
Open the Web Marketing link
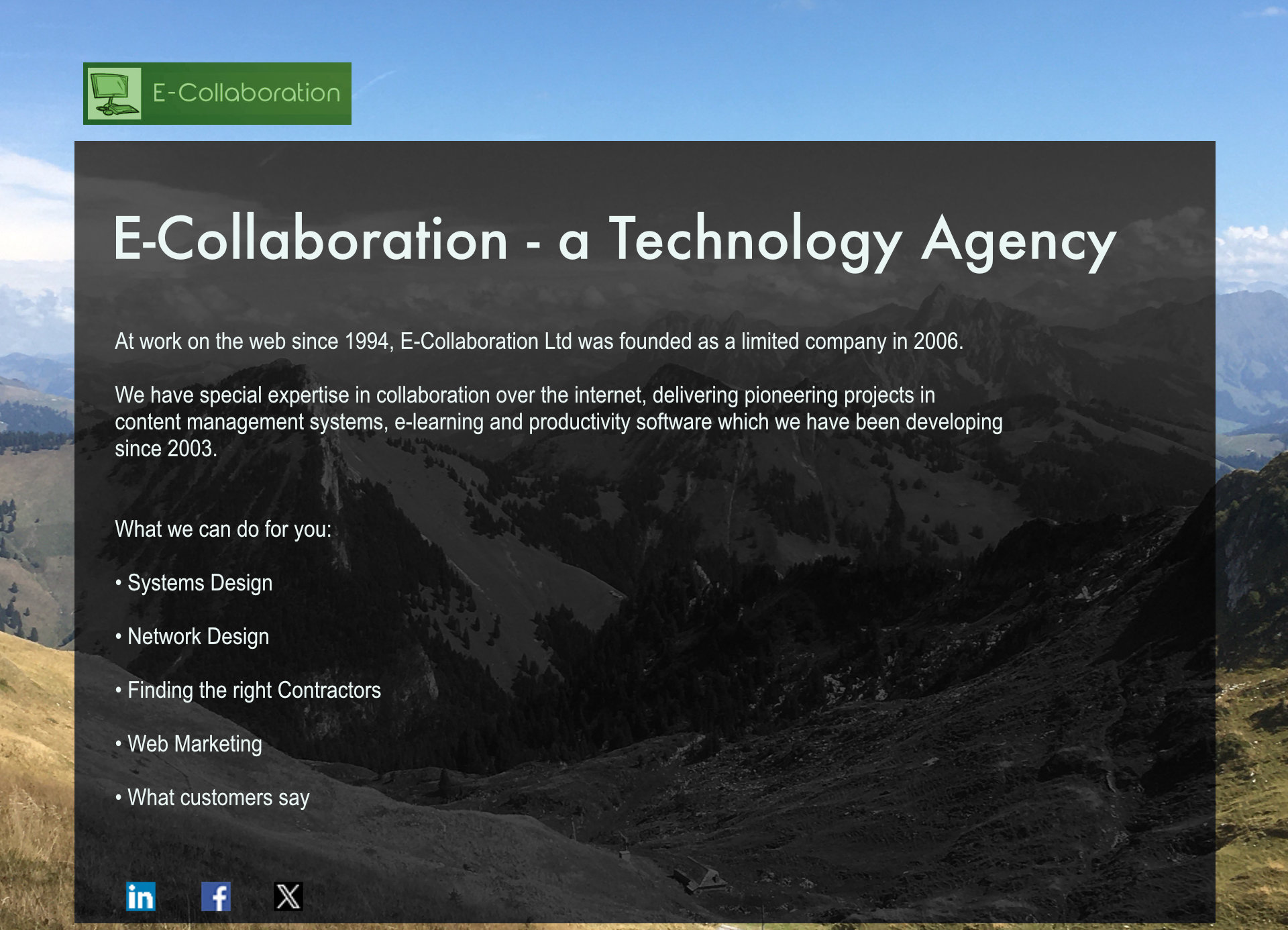pos(195,744)
